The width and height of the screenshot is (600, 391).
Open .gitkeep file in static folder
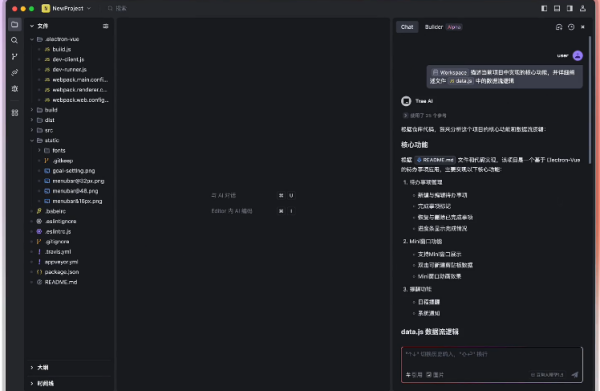63,161
